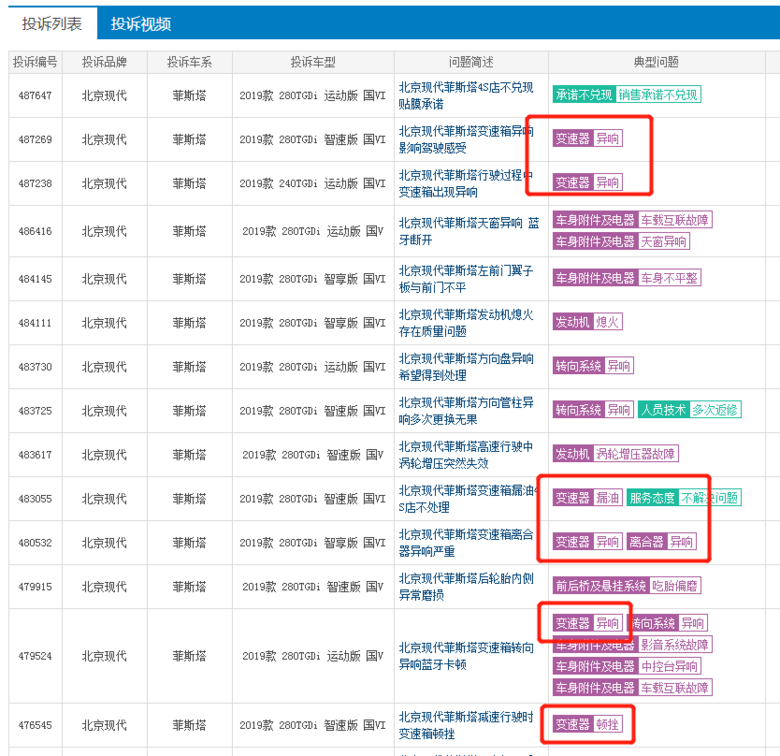The image size is (780, 756).
Task: Open complaint 北京现代菲斯塔左前门翼子板与前门不平
Action: click(466, 279)
